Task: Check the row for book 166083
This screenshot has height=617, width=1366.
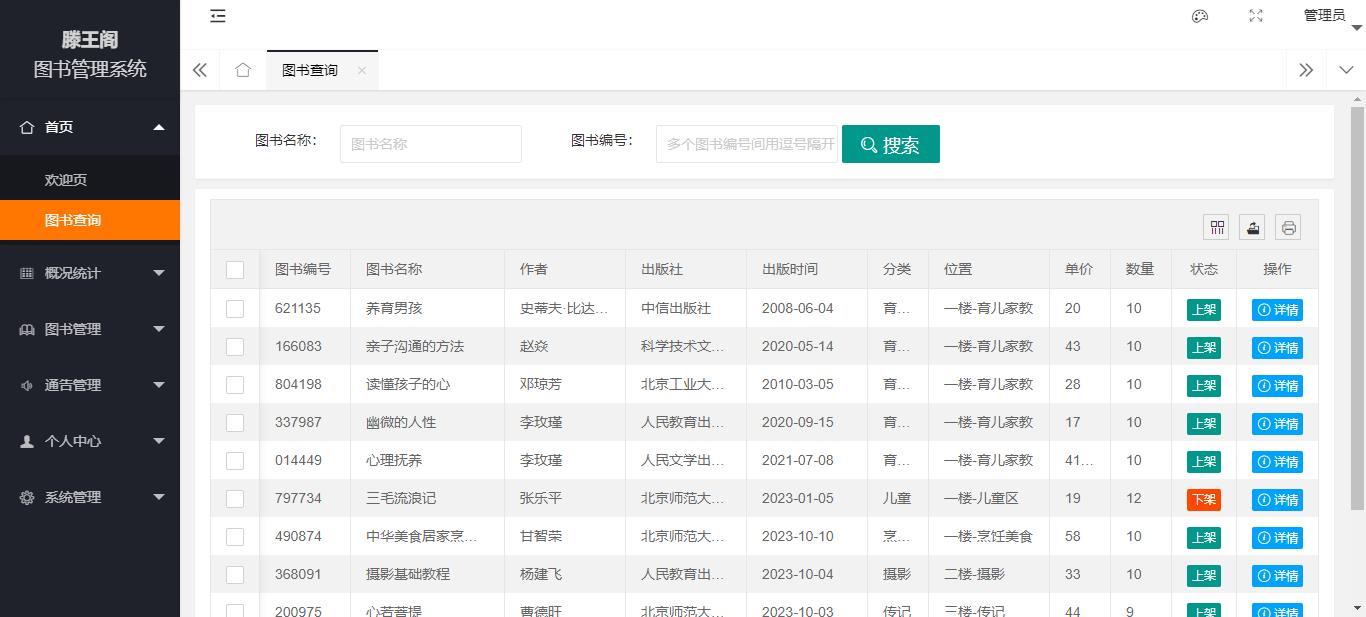Action: coord(235,347)
